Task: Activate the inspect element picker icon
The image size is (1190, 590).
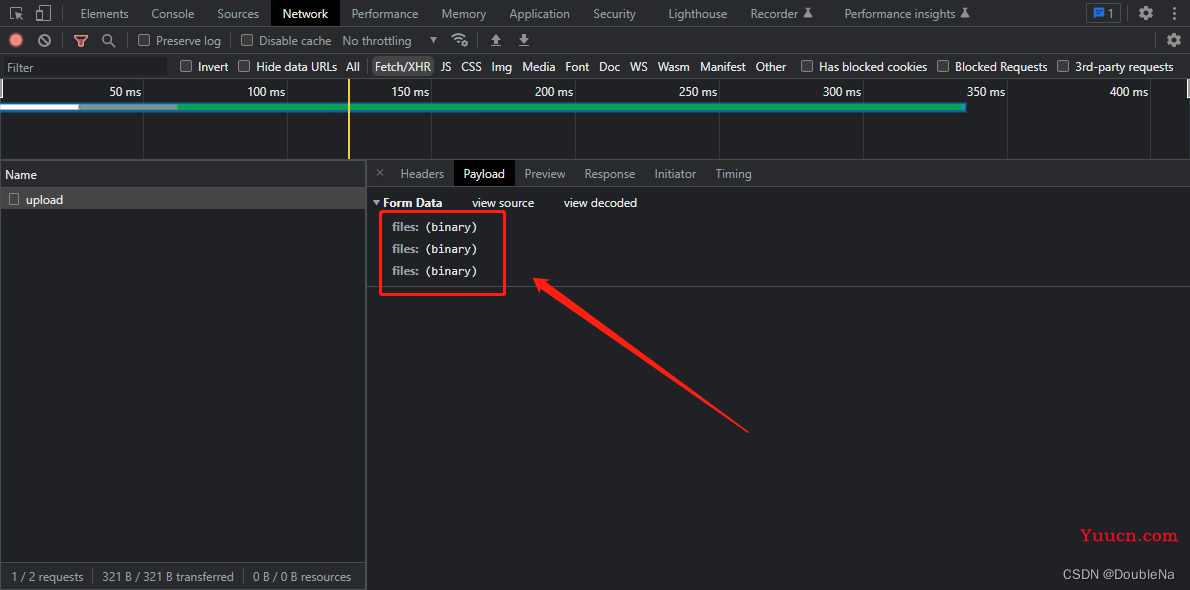Action: 16,13
